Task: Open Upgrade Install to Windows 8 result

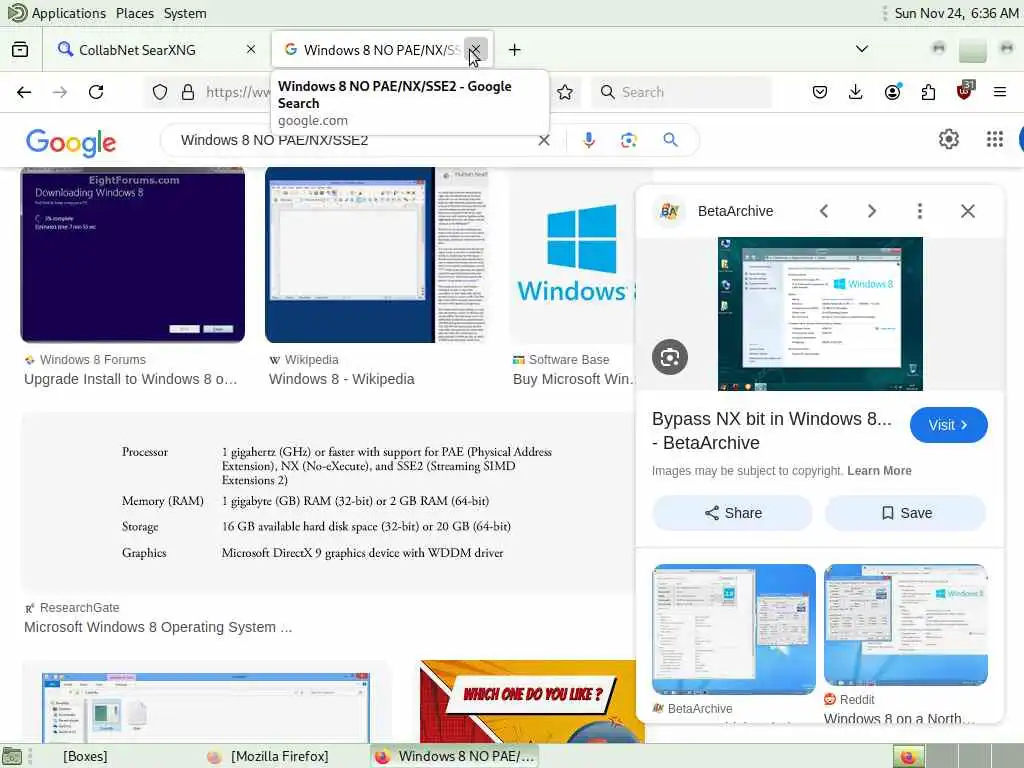Action: pyautogui.click(x=131, y=379)
